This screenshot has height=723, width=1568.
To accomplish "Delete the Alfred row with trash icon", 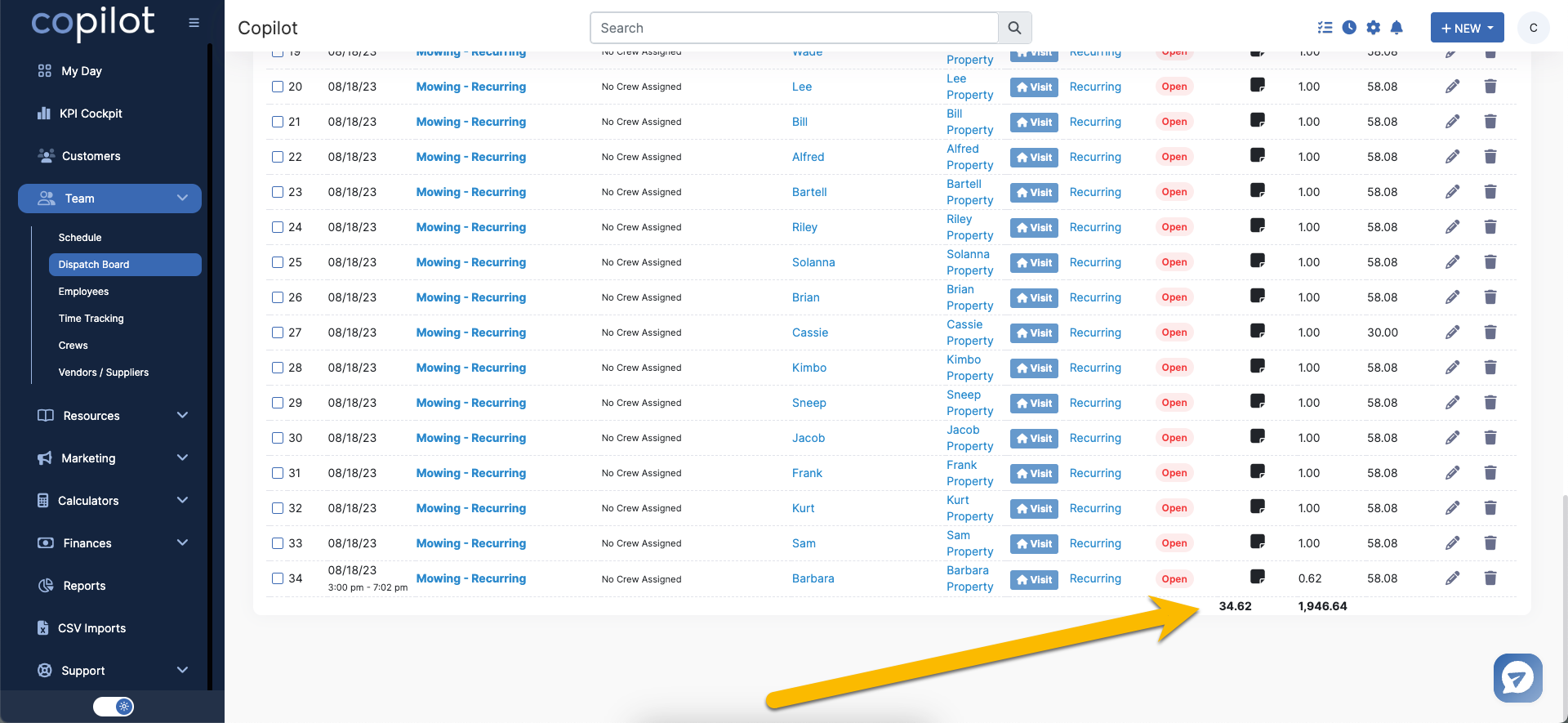I will pyautogui.click(x=1490, y=157).
